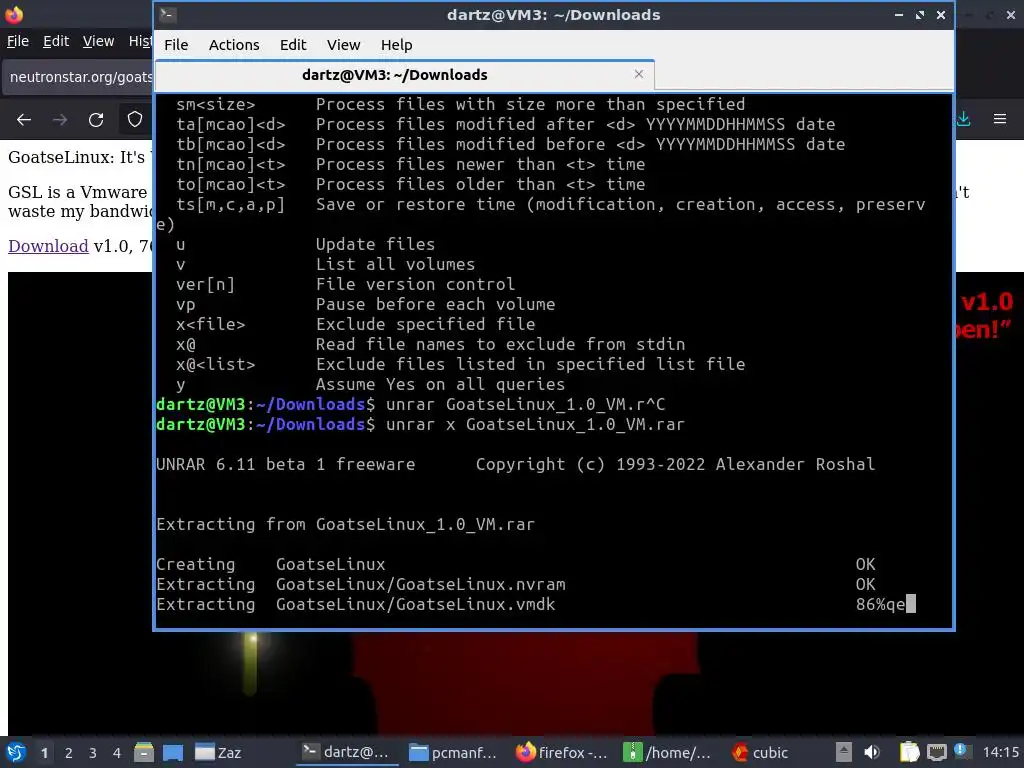1024x768 pixels.
Task: Open the terminal Actions menu
Action: click(x=234, y=45)
